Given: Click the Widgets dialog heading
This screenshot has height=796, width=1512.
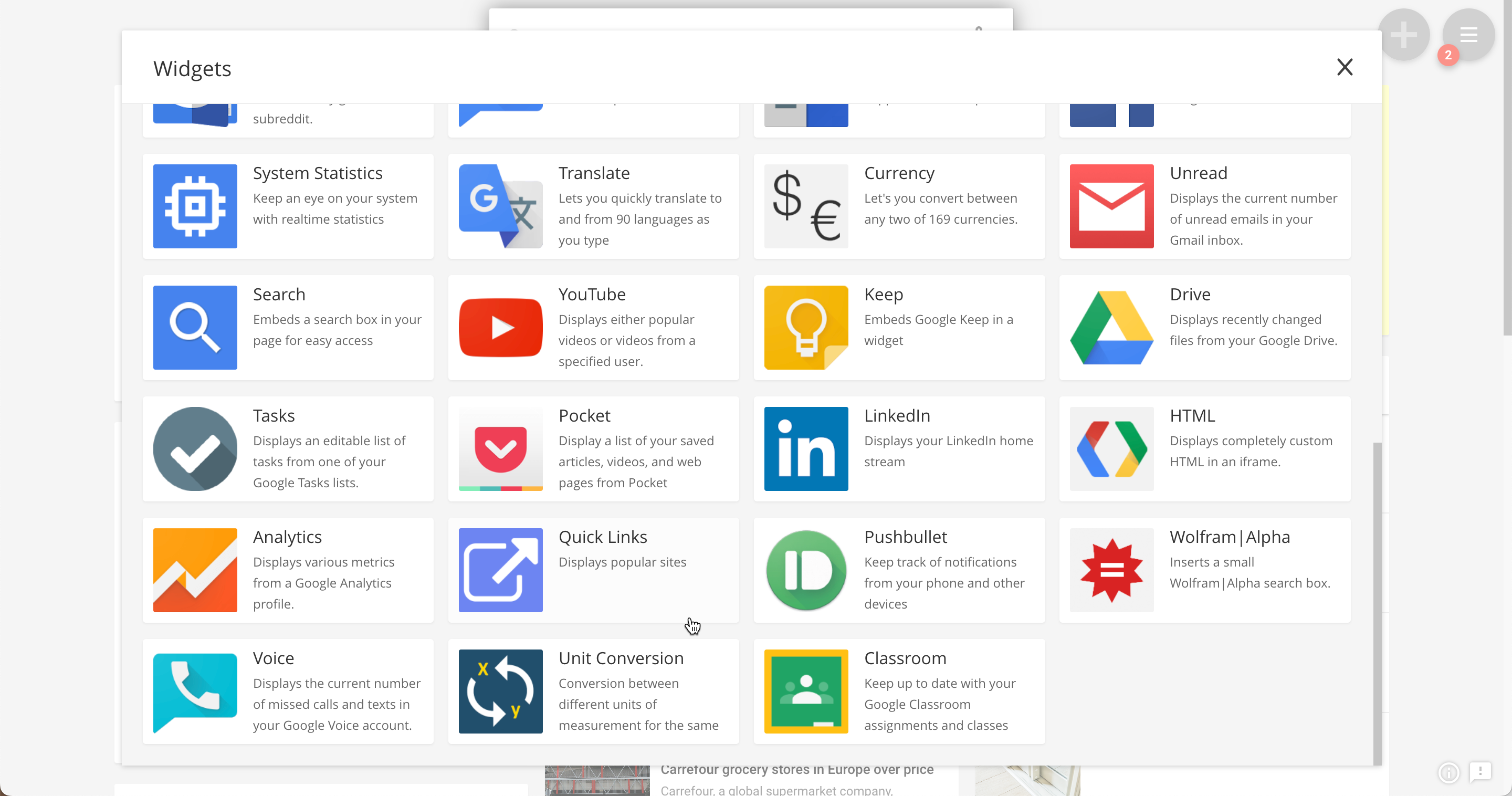Looking at the screenshot, I should coord(192,69).
